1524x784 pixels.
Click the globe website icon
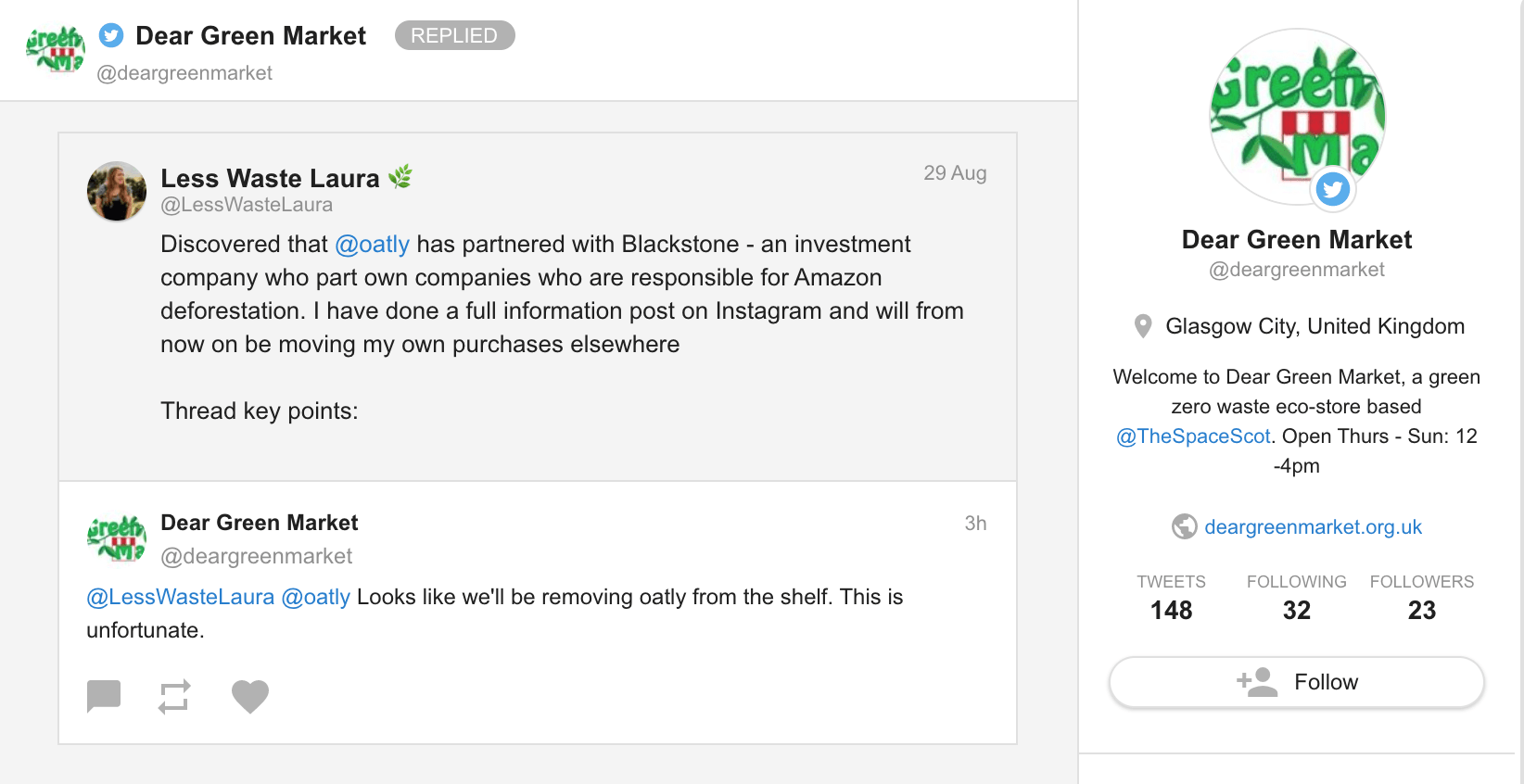(x=1184, y=526)
